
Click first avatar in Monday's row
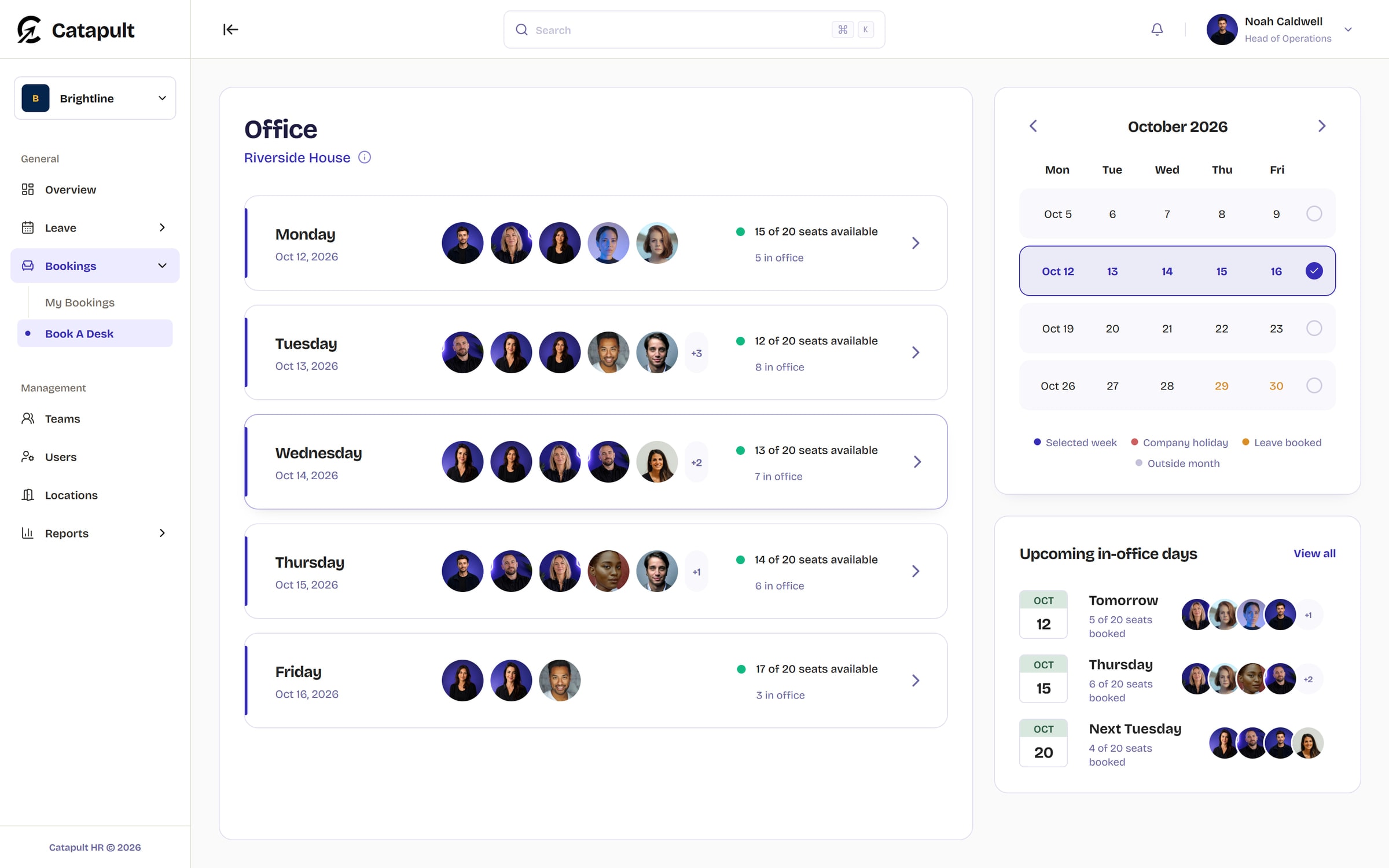tap(462, 243)
